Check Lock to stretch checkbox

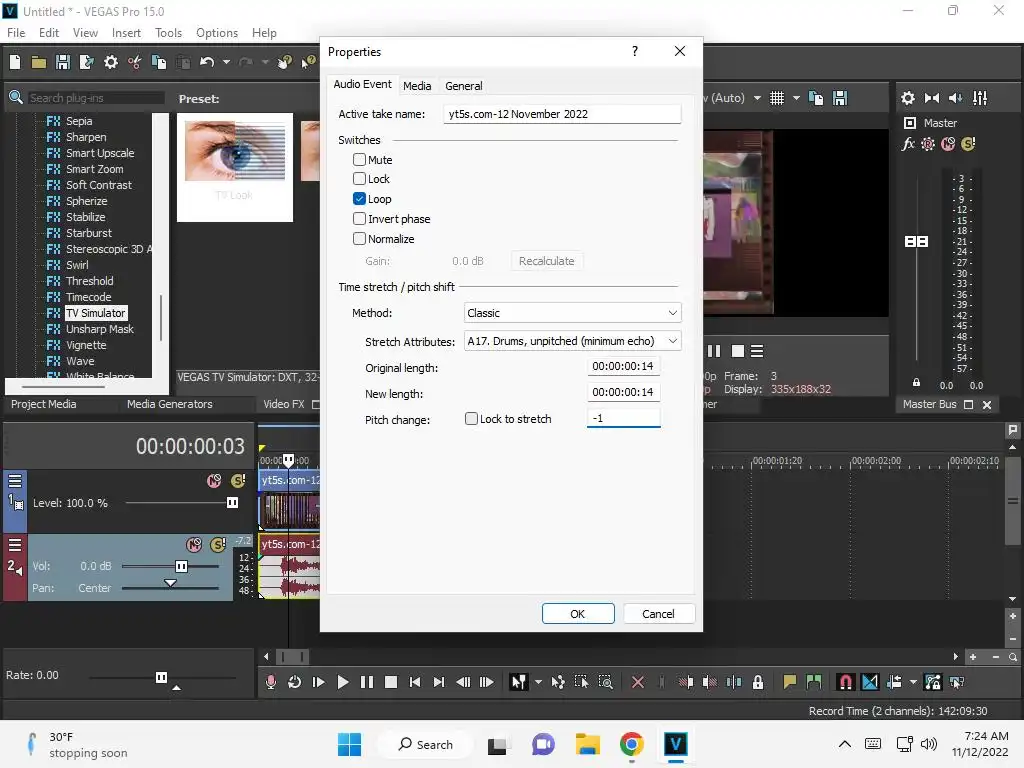tap(471, 419)
